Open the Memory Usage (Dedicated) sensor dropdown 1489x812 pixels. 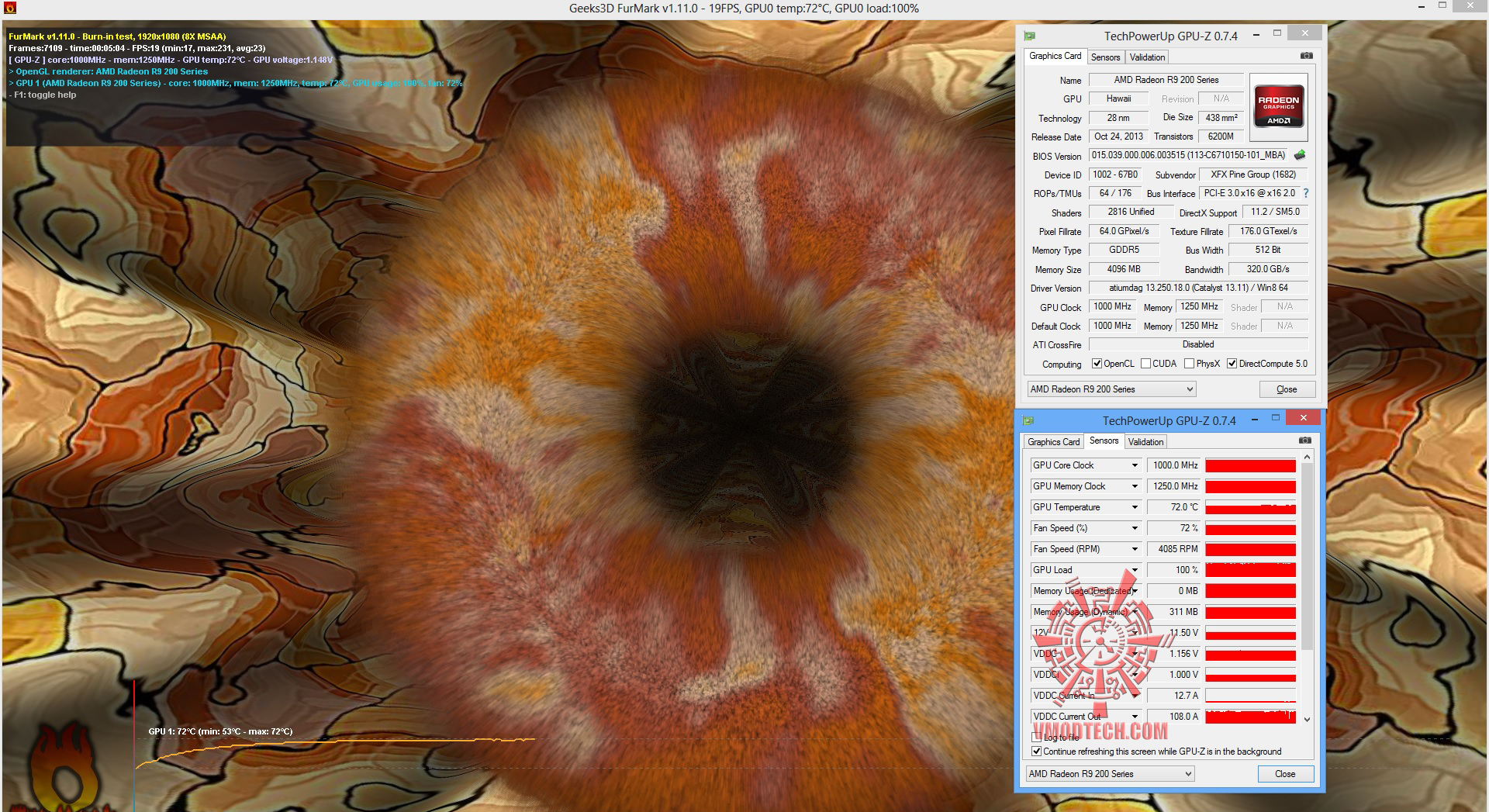coord(1135,591)
